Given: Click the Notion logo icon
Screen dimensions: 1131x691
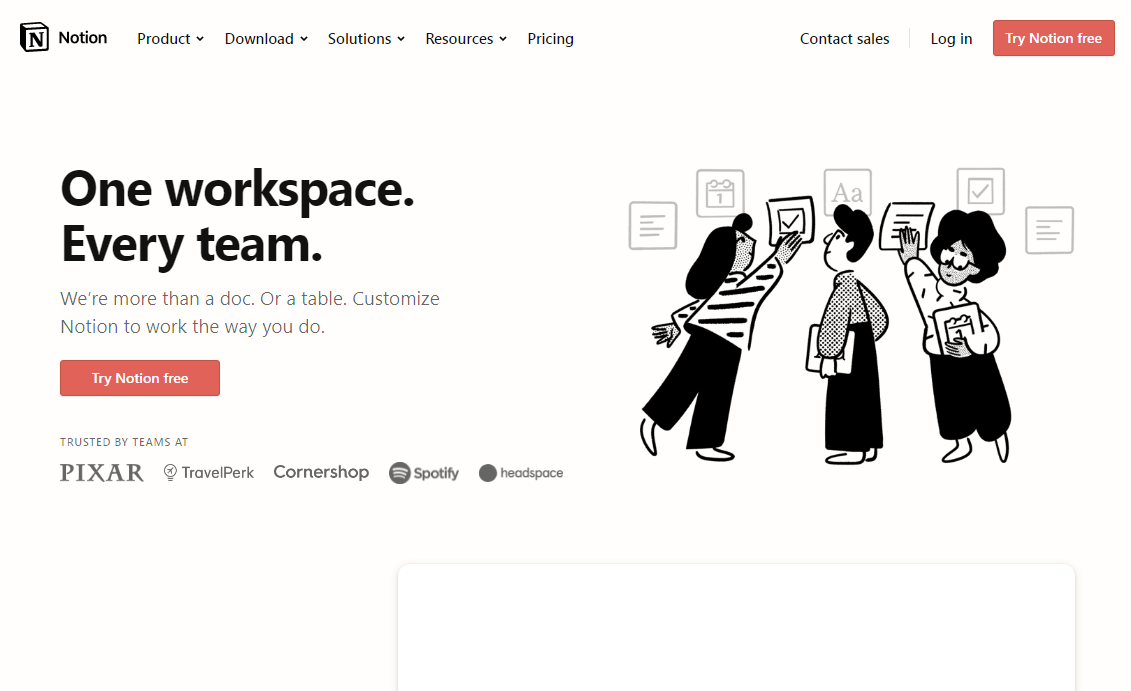Looking at the screenshot, I should coord(34,38).
